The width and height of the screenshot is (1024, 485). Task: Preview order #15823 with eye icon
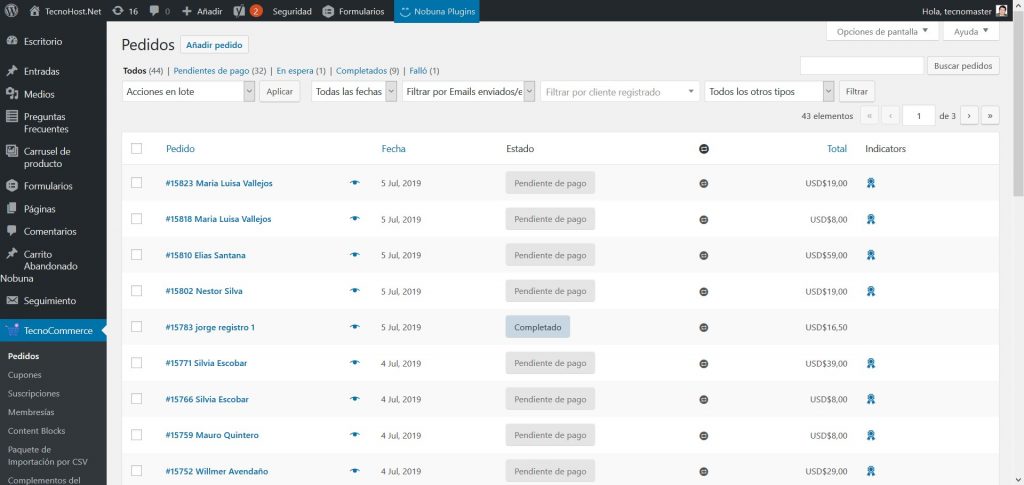tap(355, 183)
